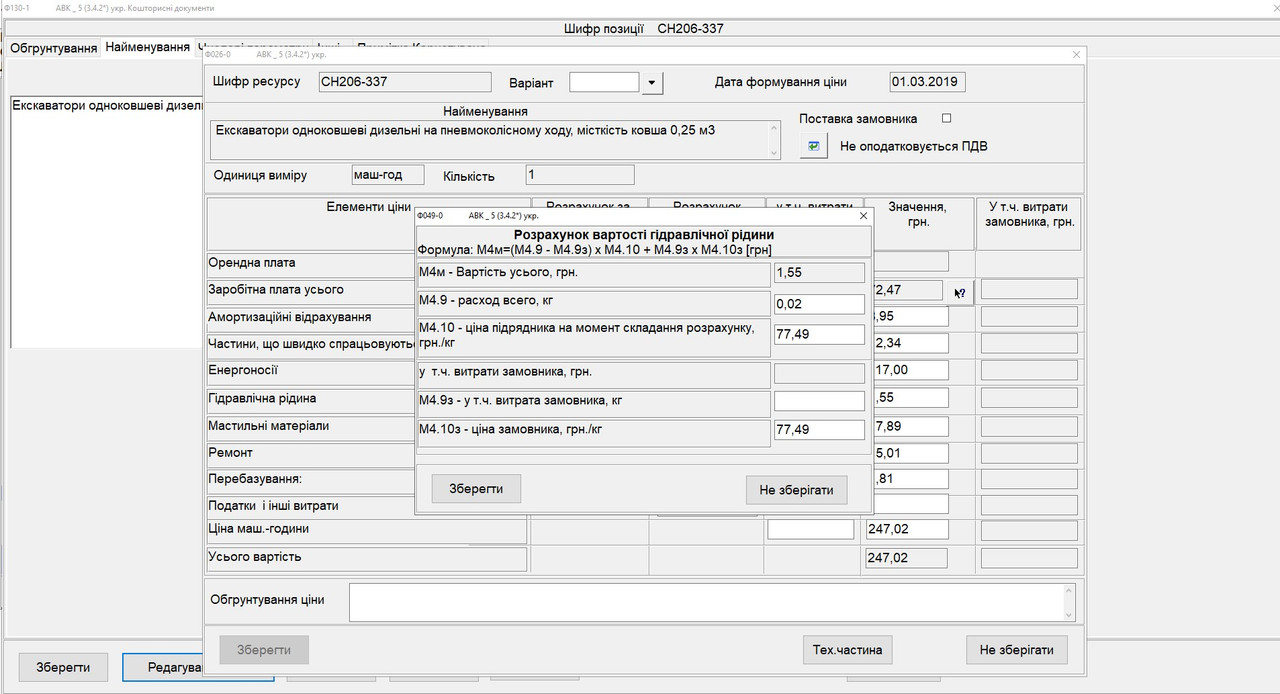The image size is (1280, 694).
Task: Click the icon button next to 'Не оподатковується ПДВ'
Action: coord(814,146)
